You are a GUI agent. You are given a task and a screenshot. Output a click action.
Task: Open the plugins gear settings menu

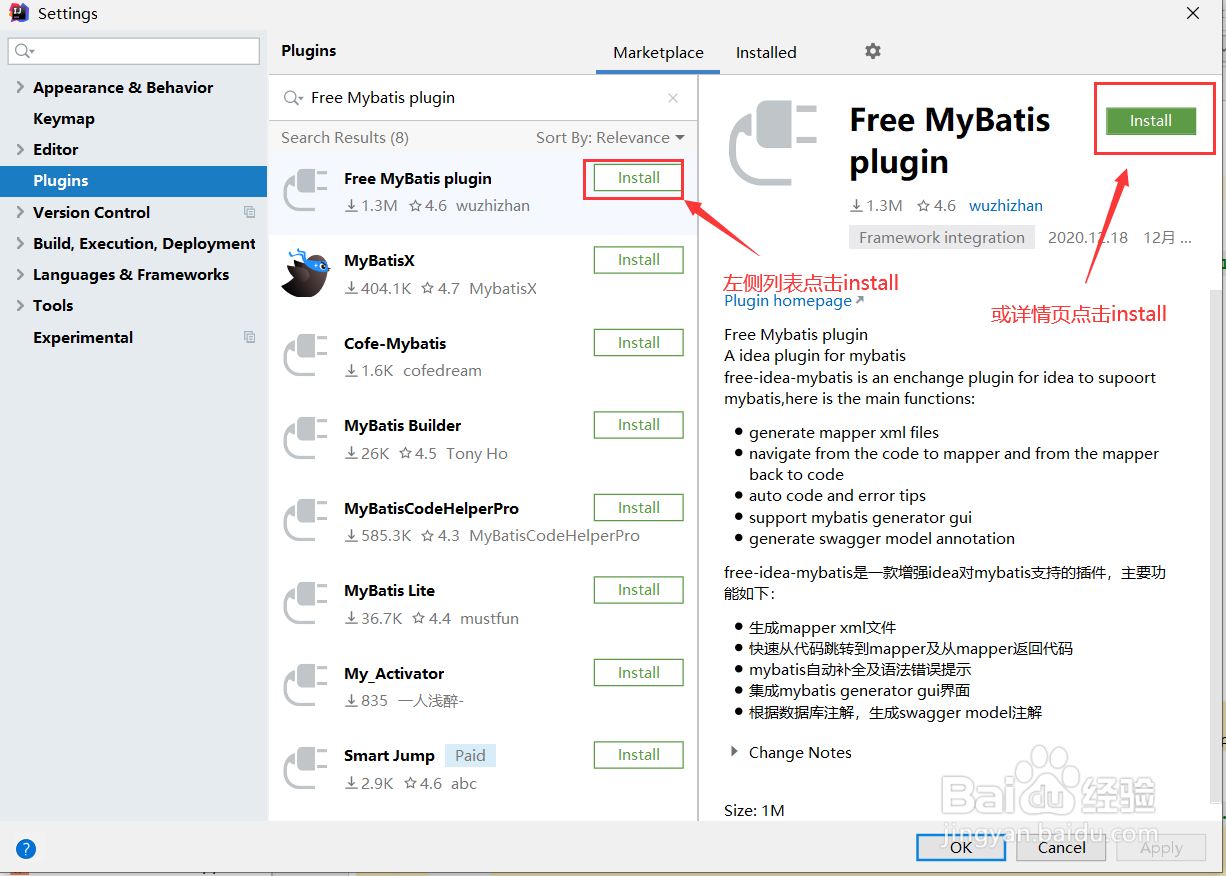(x=873, y=51)
